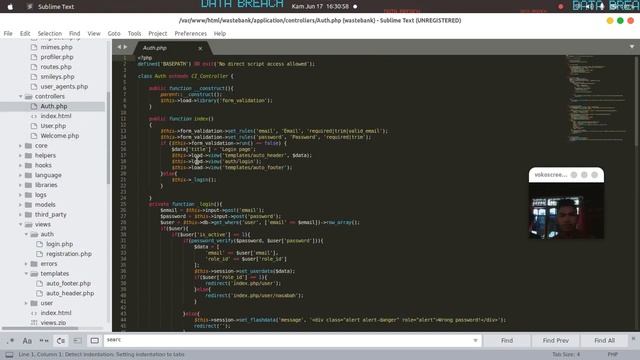
Task: Select Auth.php in sidebar
Action: 53,106
